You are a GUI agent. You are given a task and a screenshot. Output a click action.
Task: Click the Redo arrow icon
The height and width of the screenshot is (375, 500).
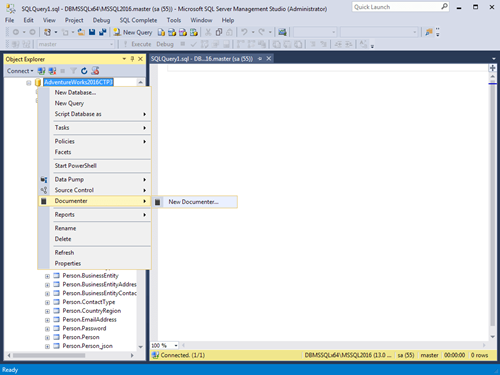point(261,32)
